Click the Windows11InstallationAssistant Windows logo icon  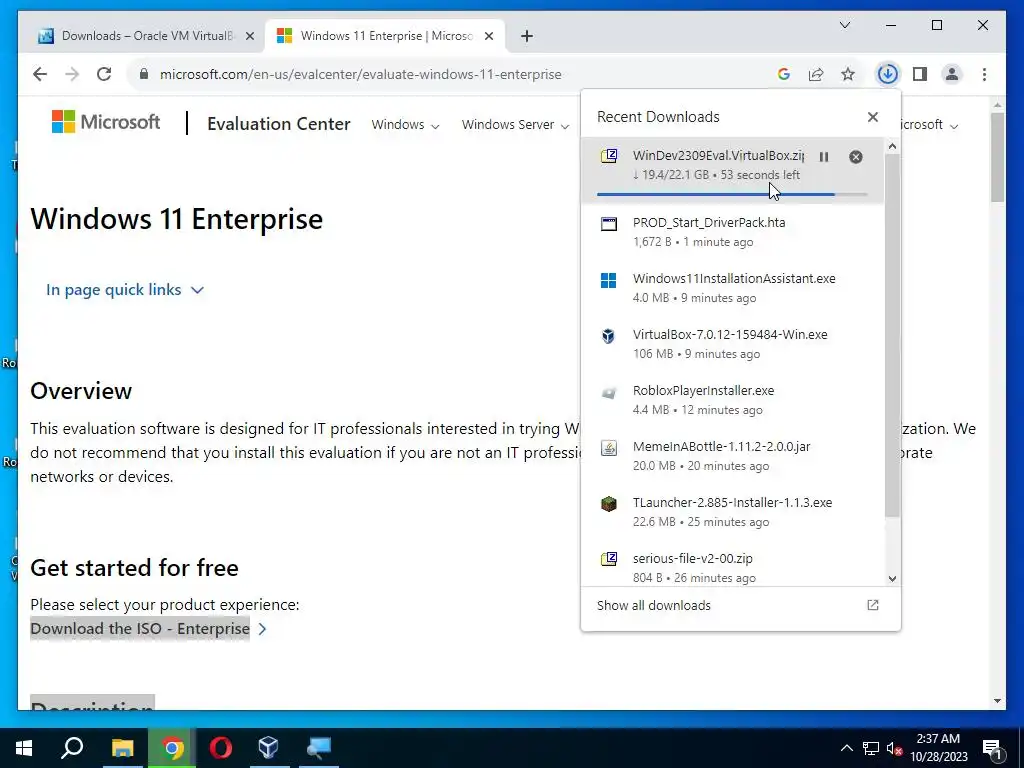click(609, 280)
